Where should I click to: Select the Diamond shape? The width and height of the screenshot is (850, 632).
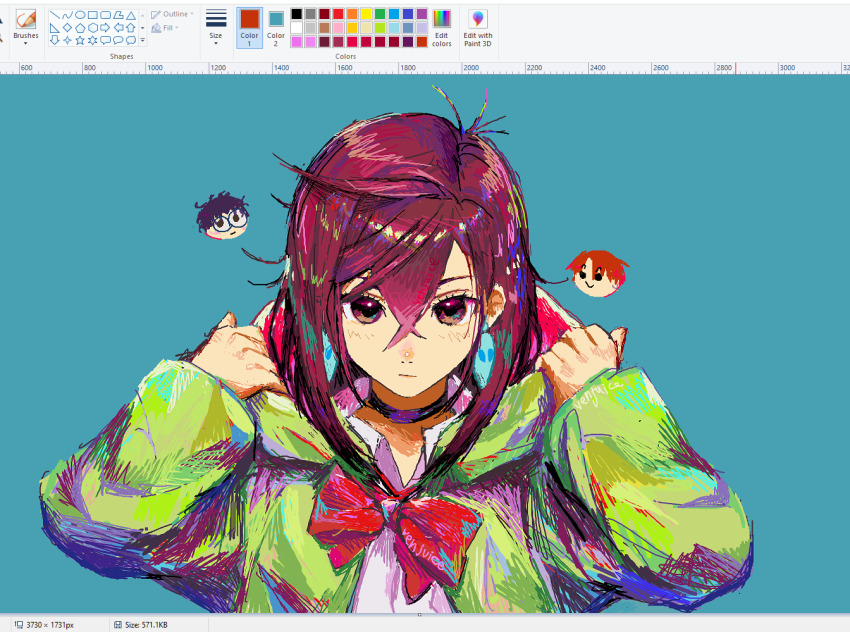point(68,27)
